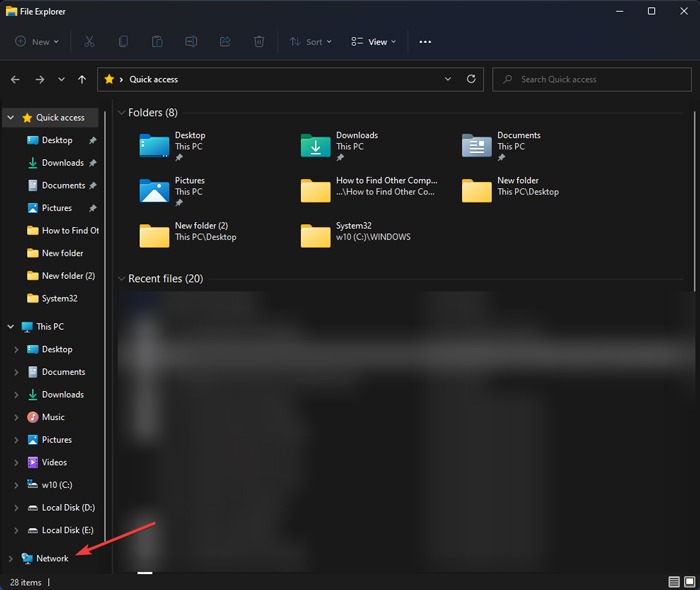Open New folder tile in Folders group
Image resolution: width=700 pixels, height=590 pixels.
coord(510,189)
